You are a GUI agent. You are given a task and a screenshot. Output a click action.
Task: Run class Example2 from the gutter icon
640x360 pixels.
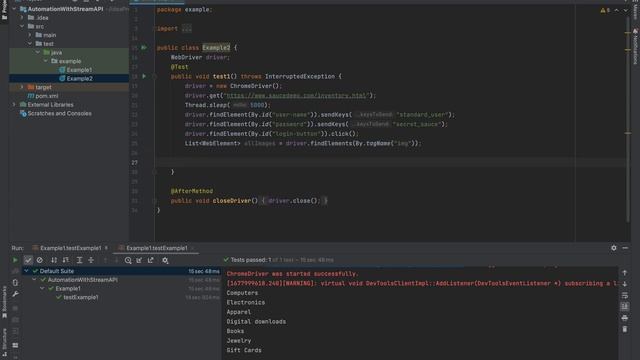[144, 47]
